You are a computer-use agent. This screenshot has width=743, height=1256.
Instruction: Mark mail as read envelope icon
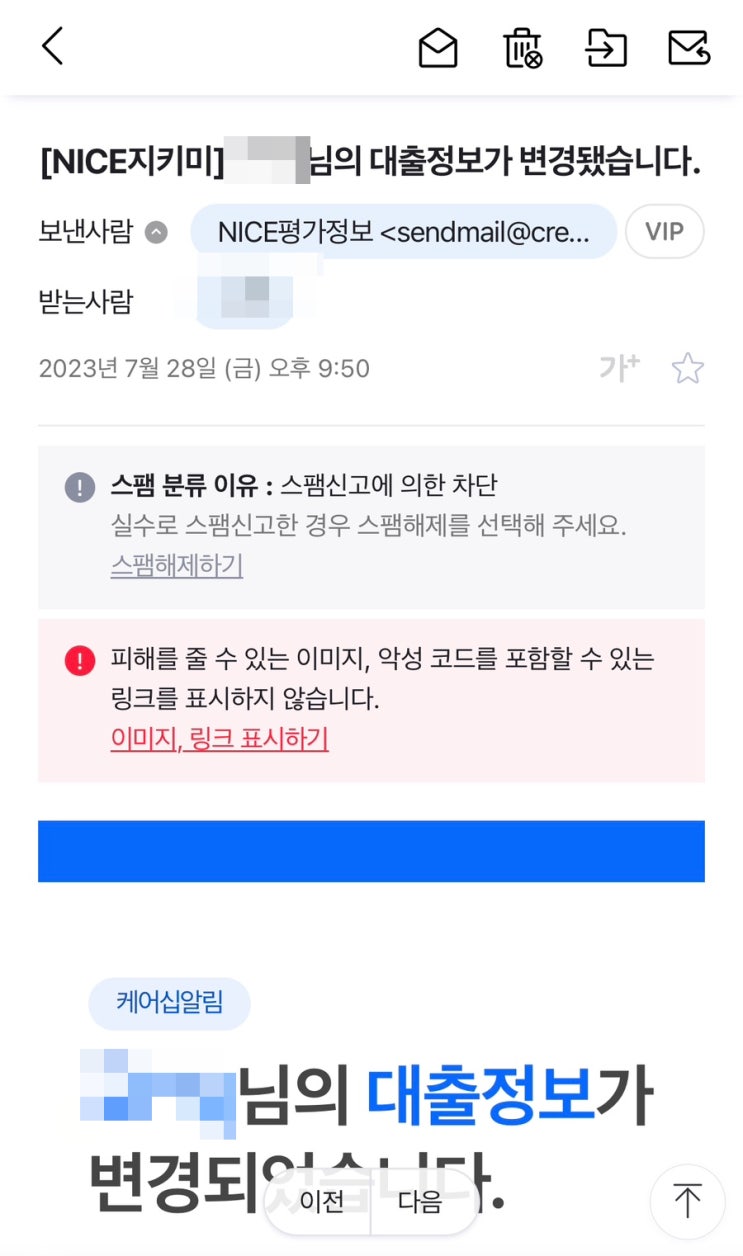point(438,48)
